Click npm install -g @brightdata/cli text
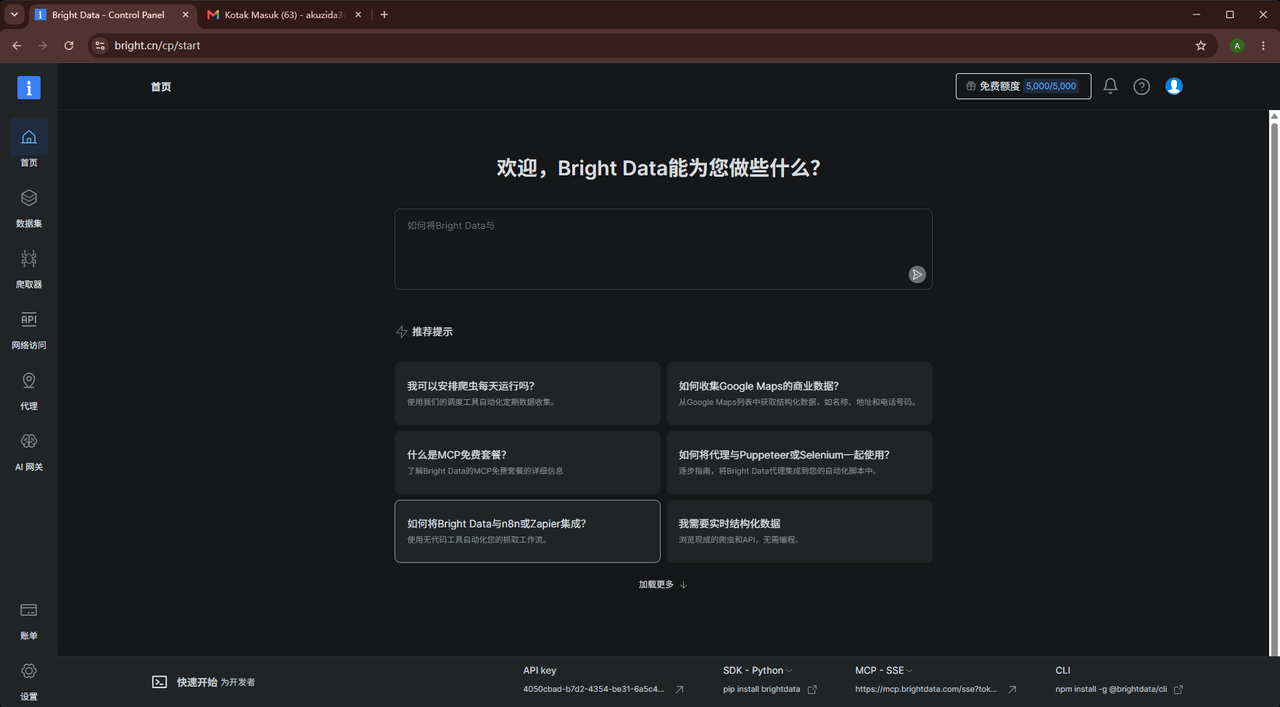This screenshot has height=707, width=1280. pyautogui.click(x=1111, y=689)
